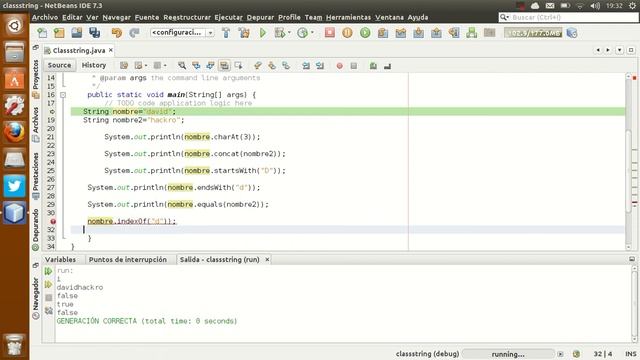Switch to the Variables tab
Viewport: 640px width, 360px height.
[60, 260]
